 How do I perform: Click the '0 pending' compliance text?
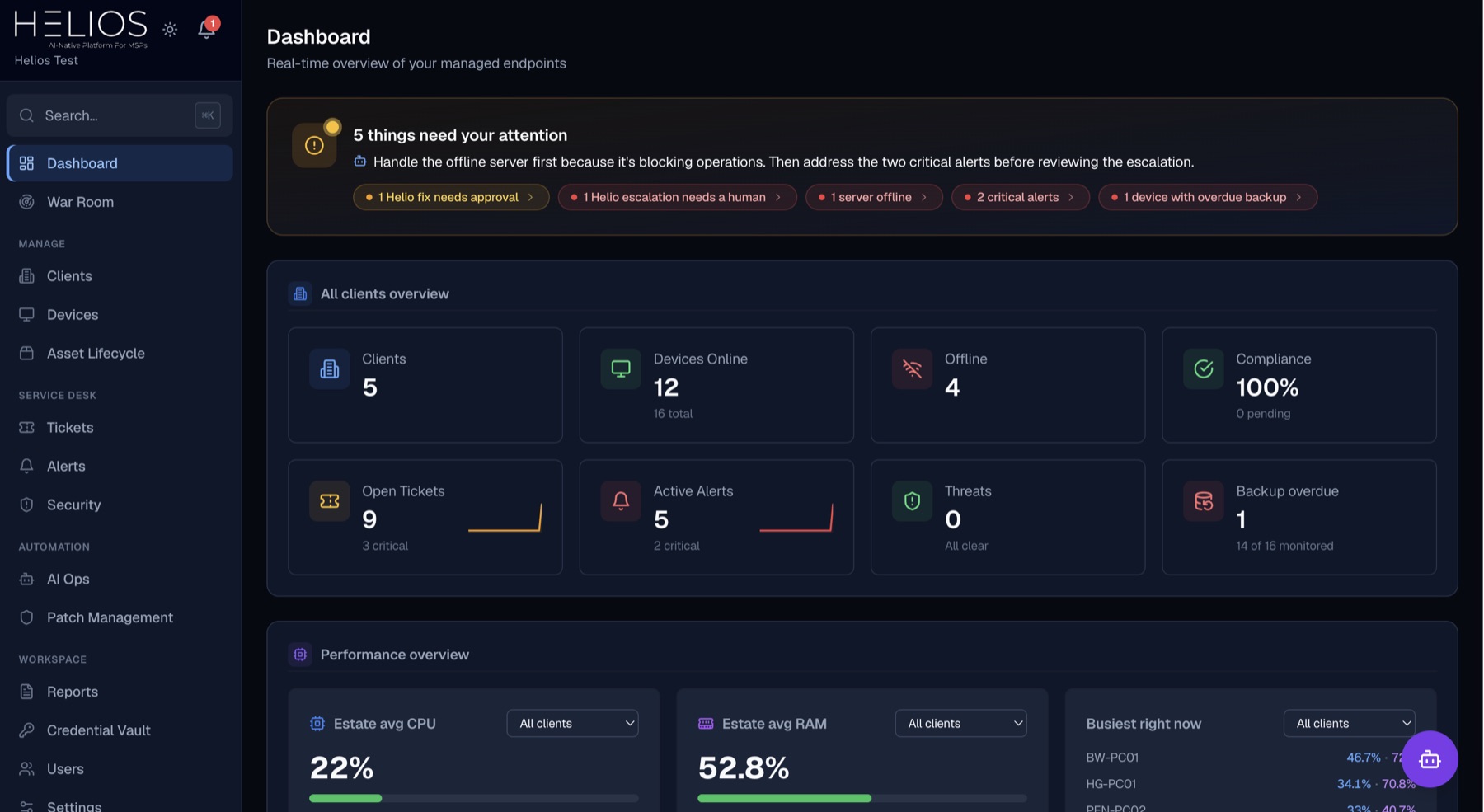[1263, 414]
